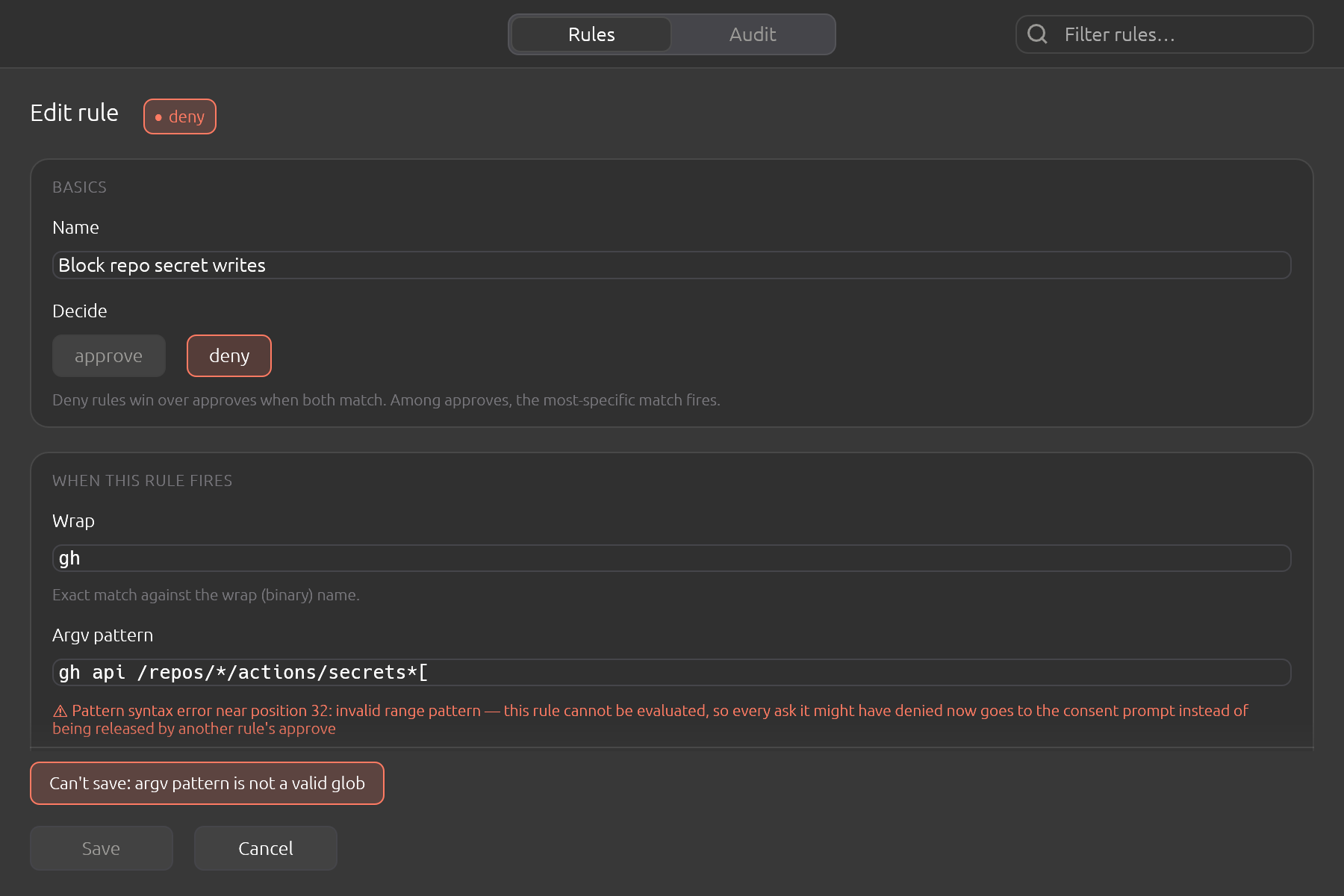Choose the deny decision option
This screenshot has width=1344, height=896.
[x=229, y=356]
